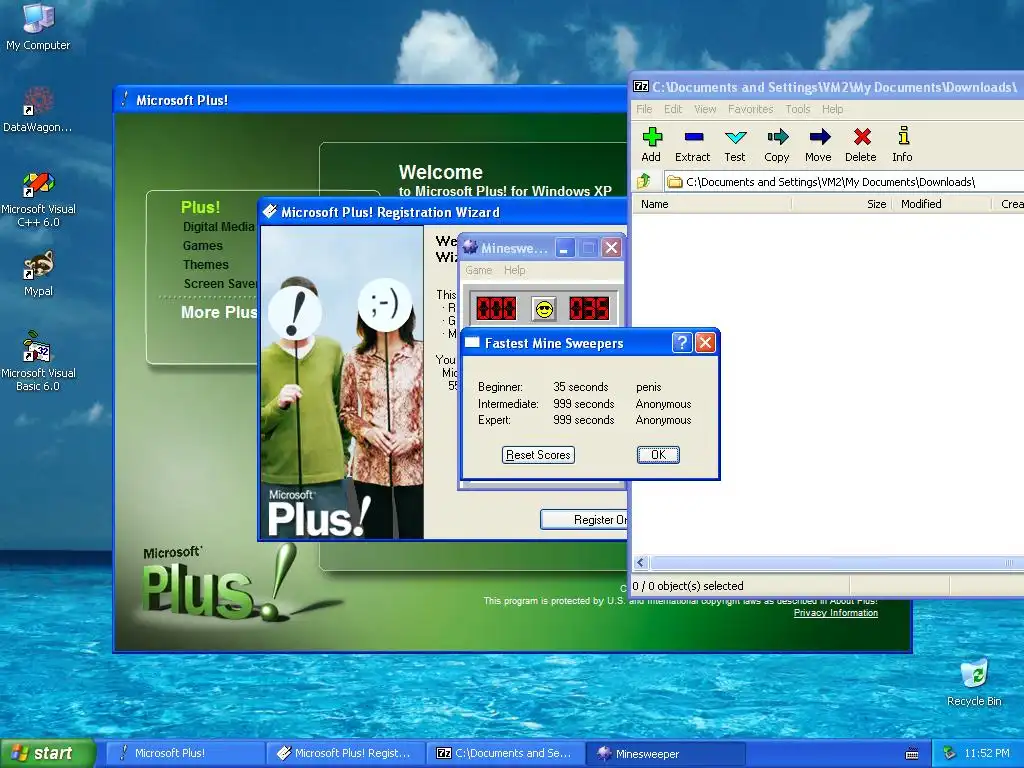Minimize the Minesweeper window

click(566, 248)
